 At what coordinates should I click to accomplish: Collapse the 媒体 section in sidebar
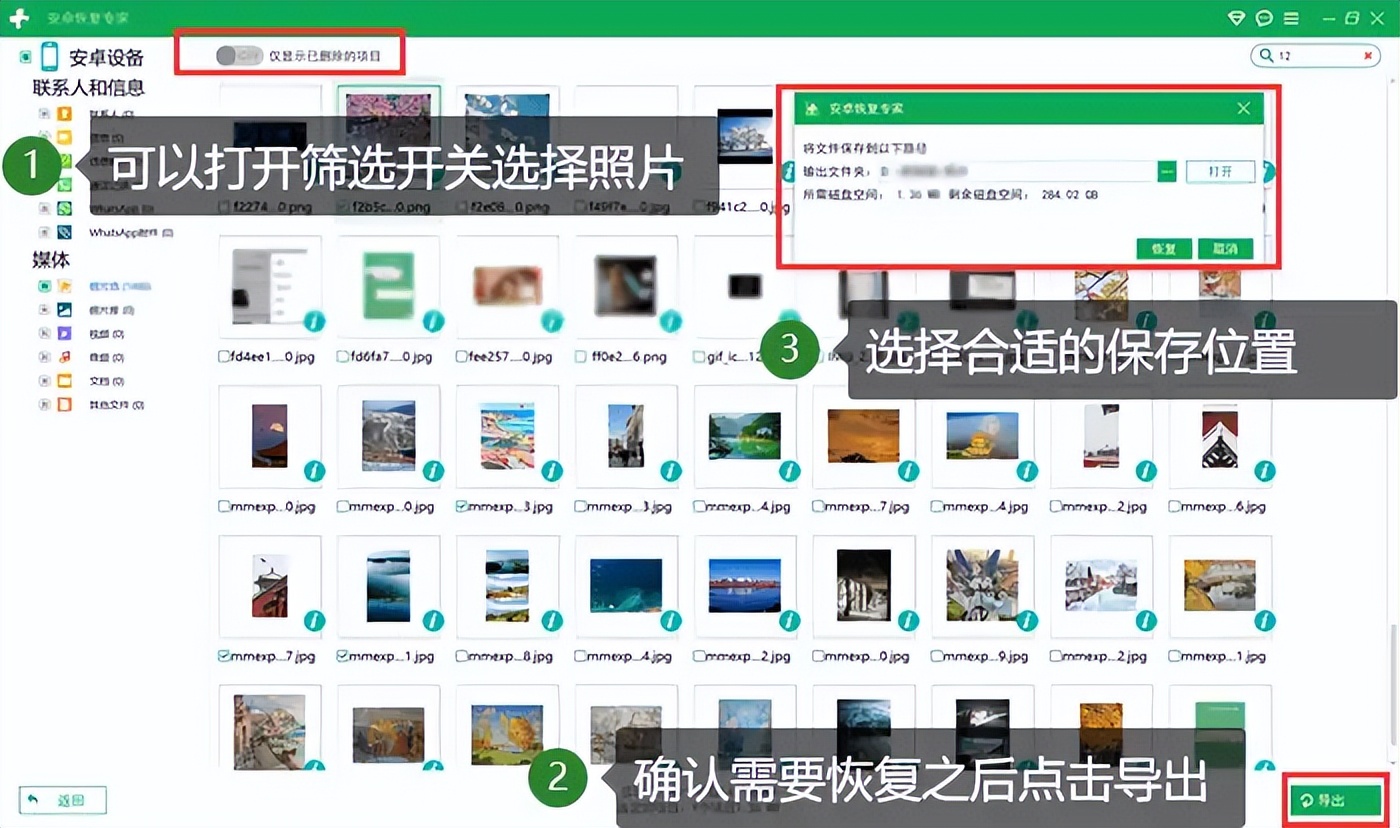tap(50, 260)
